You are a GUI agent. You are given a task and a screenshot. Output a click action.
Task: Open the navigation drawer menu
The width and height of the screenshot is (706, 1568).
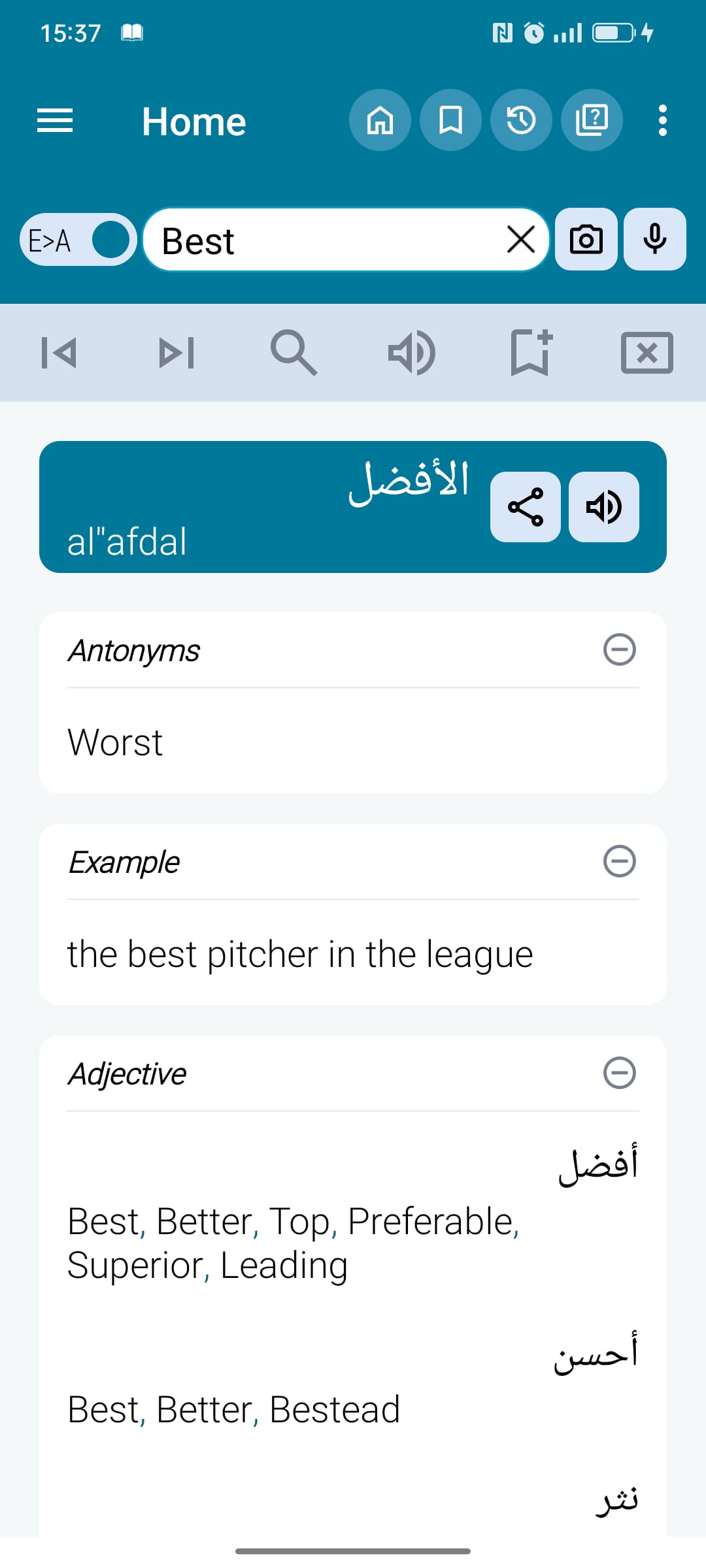pyautogui.click(x=55, y=120)
